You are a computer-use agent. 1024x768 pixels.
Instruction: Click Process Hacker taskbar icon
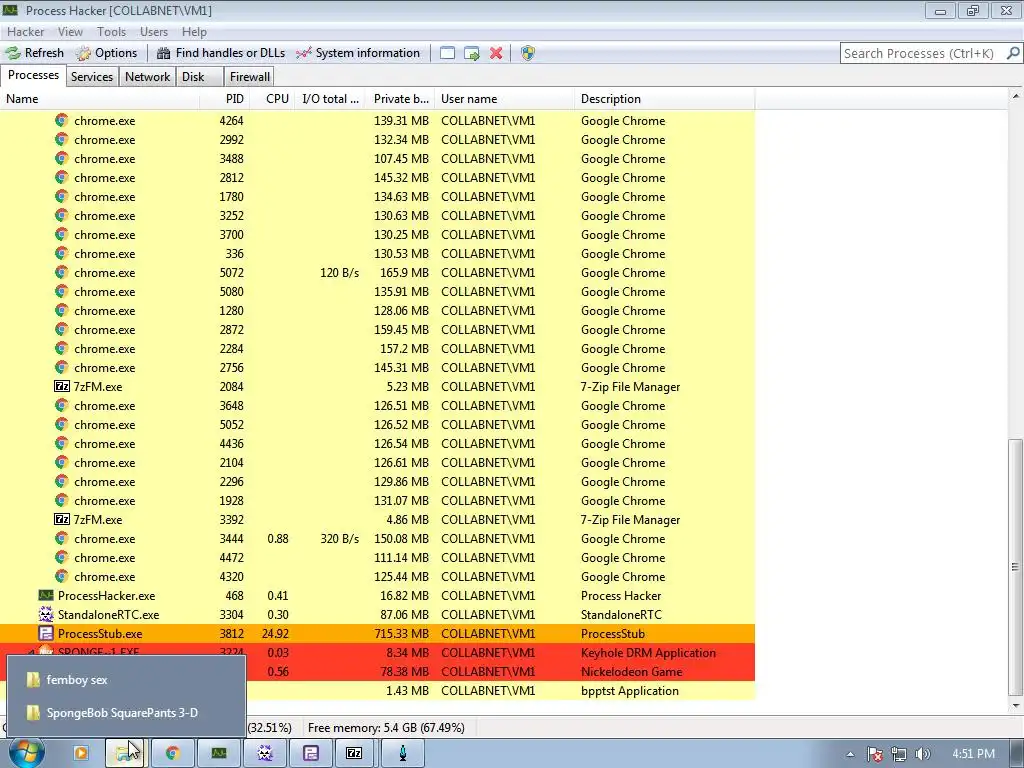tap(219, 753)
